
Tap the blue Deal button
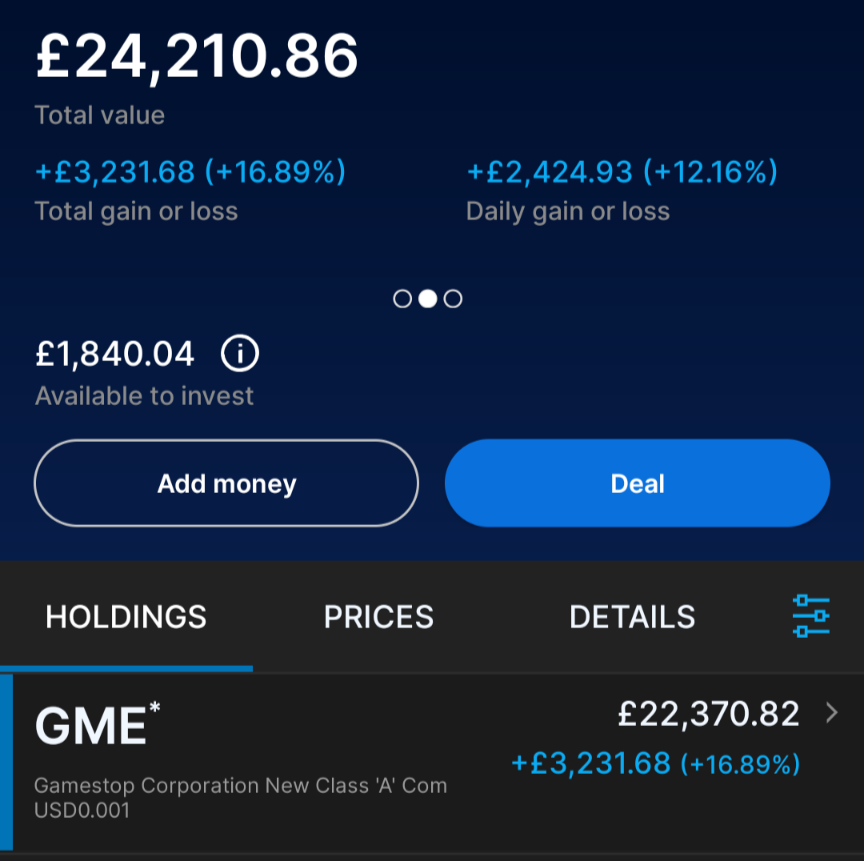click(638, 483)
